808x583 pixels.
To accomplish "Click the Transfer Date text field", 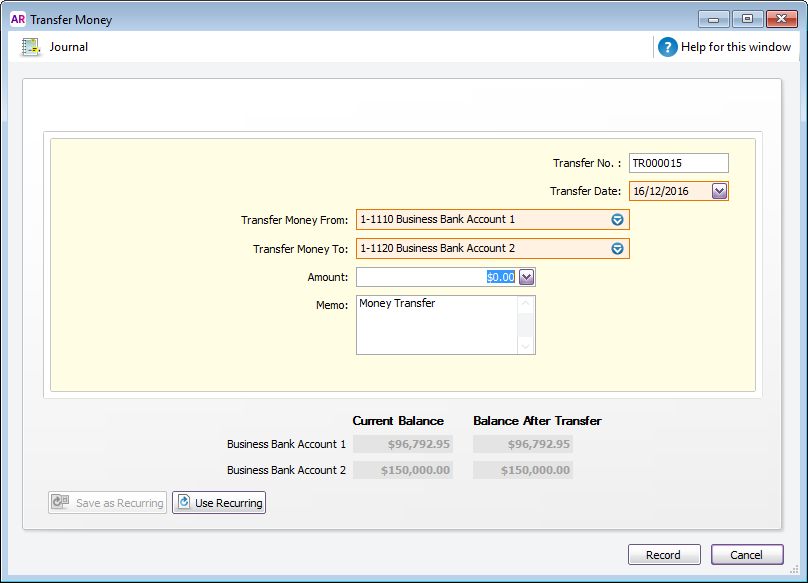I will (x=669, y=191).
